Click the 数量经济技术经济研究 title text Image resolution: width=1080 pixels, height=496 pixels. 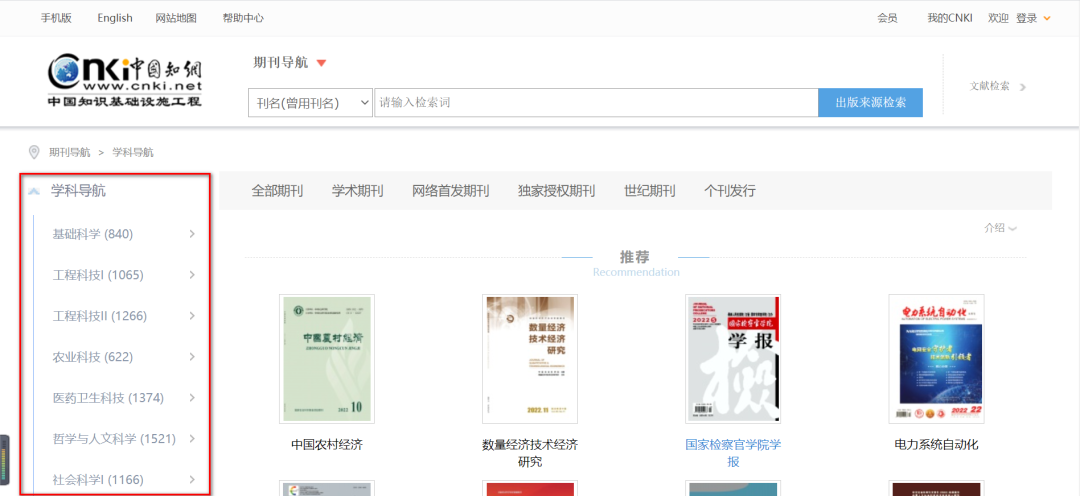coord(530,453)
